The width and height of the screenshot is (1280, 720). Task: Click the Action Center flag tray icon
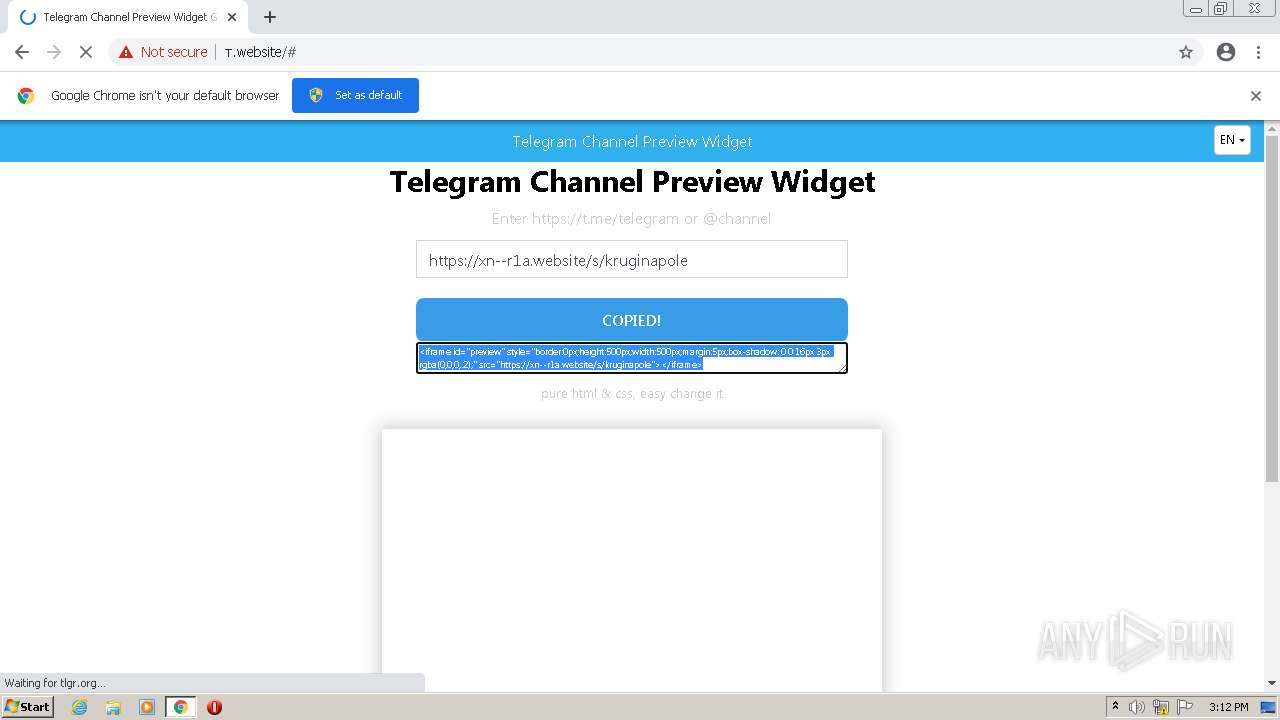(x=1183, y=707)
